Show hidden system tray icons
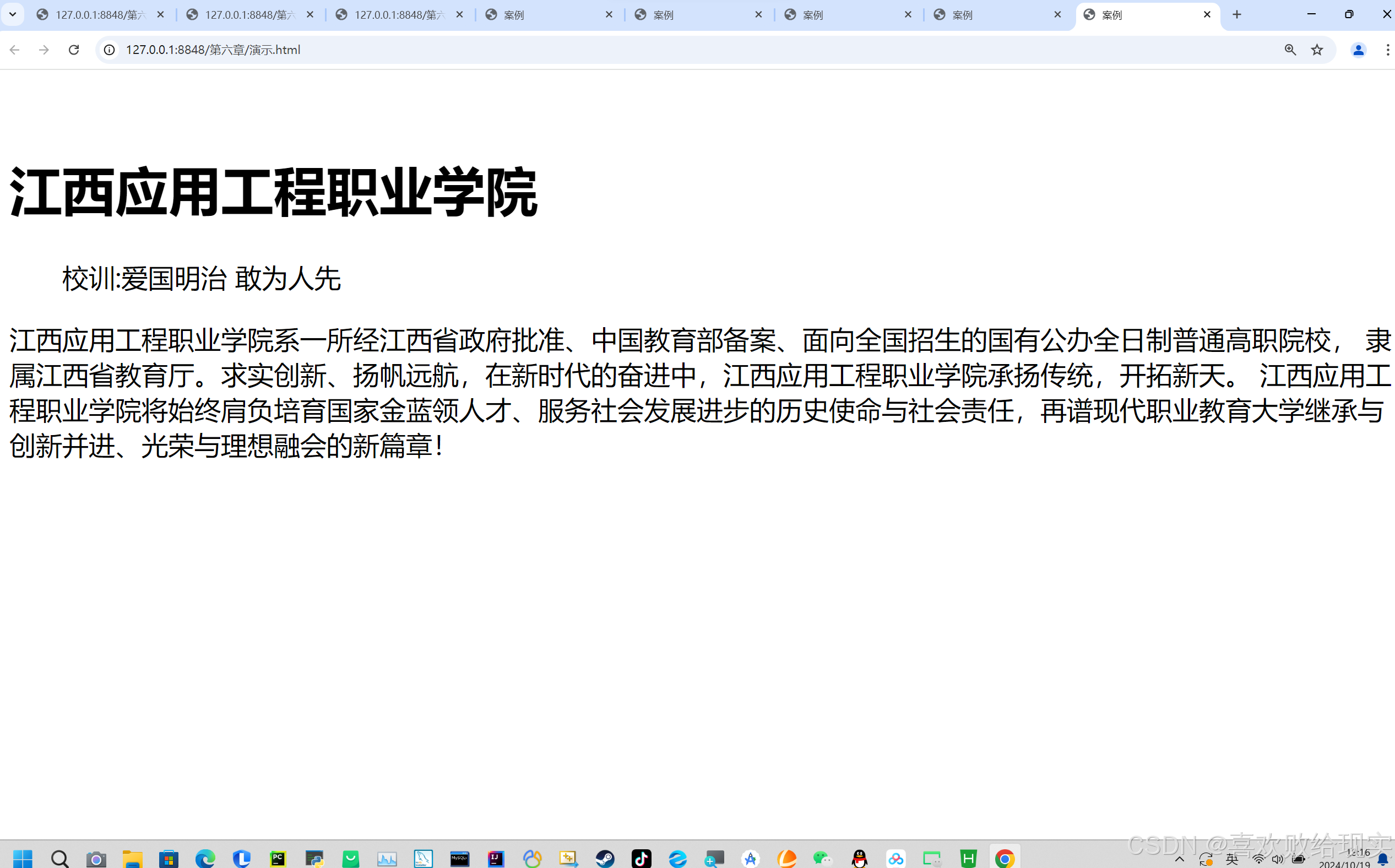This screenshot has width=1395, height=868. pos(1180,859)
